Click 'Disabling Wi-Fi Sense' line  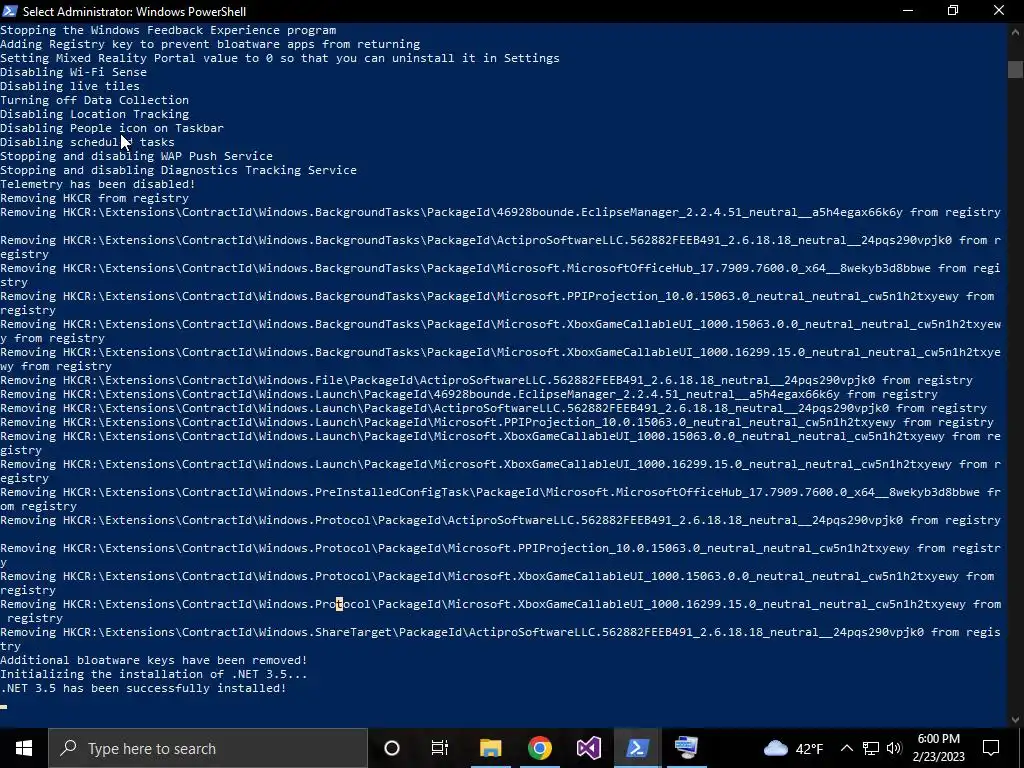(x=73, y=72)
